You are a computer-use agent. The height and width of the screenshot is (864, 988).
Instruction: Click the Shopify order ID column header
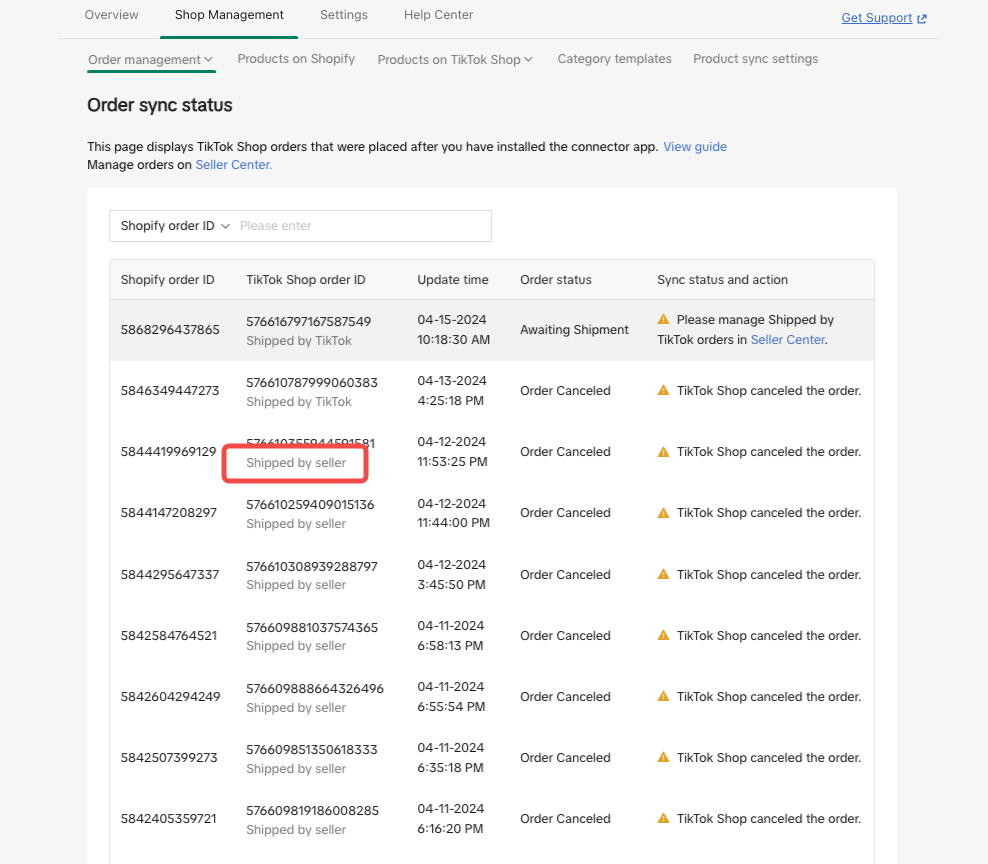(x=168, y=280)
